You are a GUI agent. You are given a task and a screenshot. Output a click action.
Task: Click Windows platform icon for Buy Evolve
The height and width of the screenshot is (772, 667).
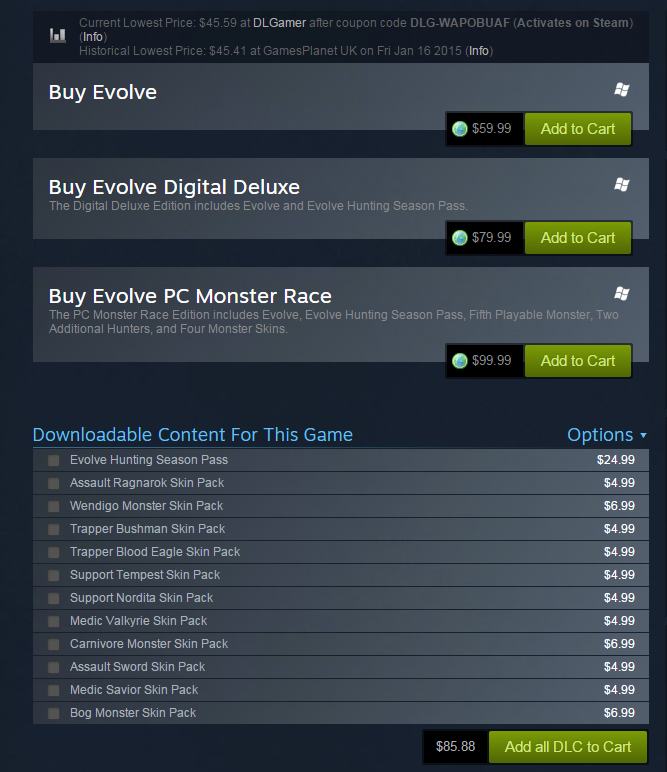click(x=622, y=90)
